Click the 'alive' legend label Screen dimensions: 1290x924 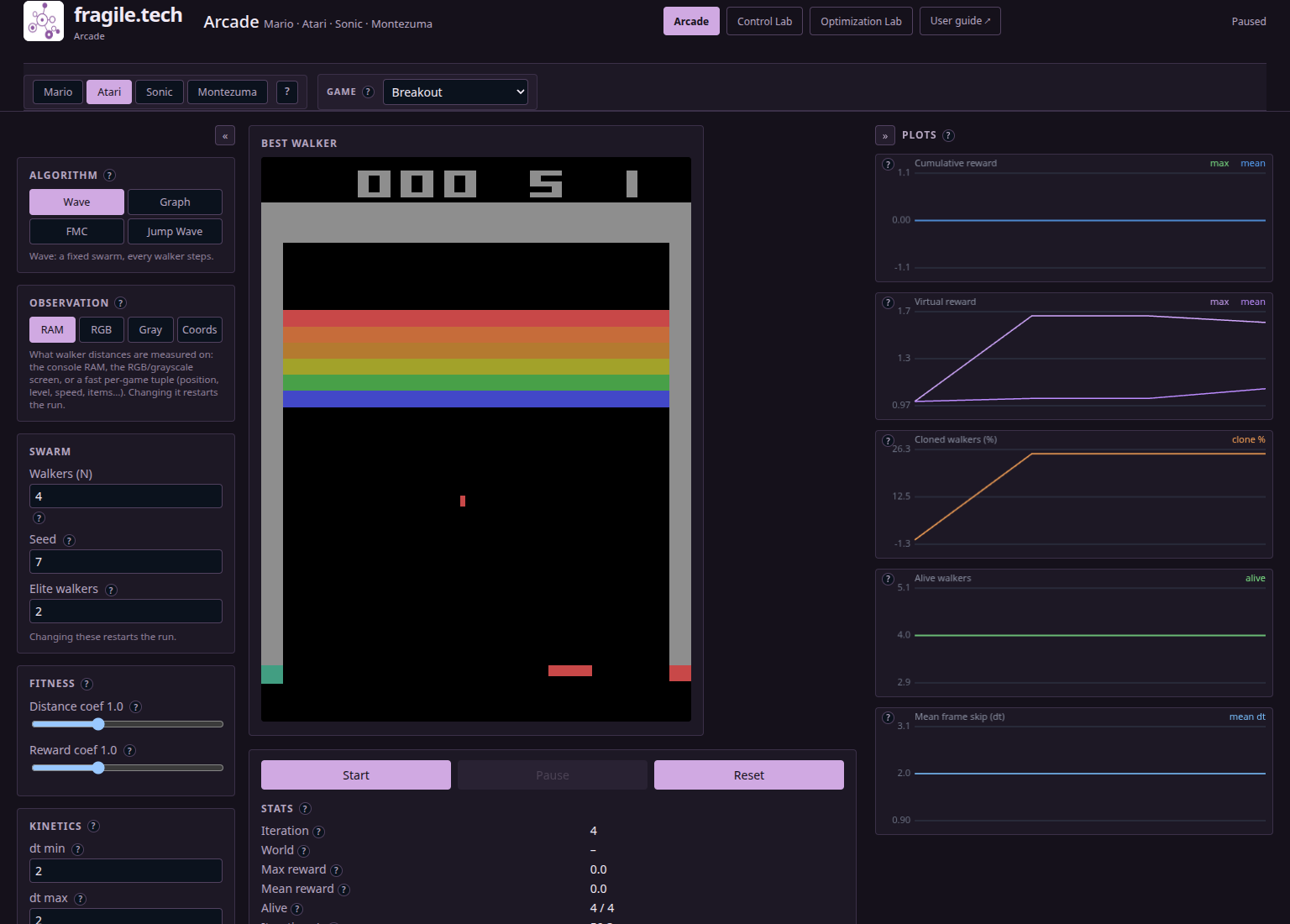tap(1256, 579)
